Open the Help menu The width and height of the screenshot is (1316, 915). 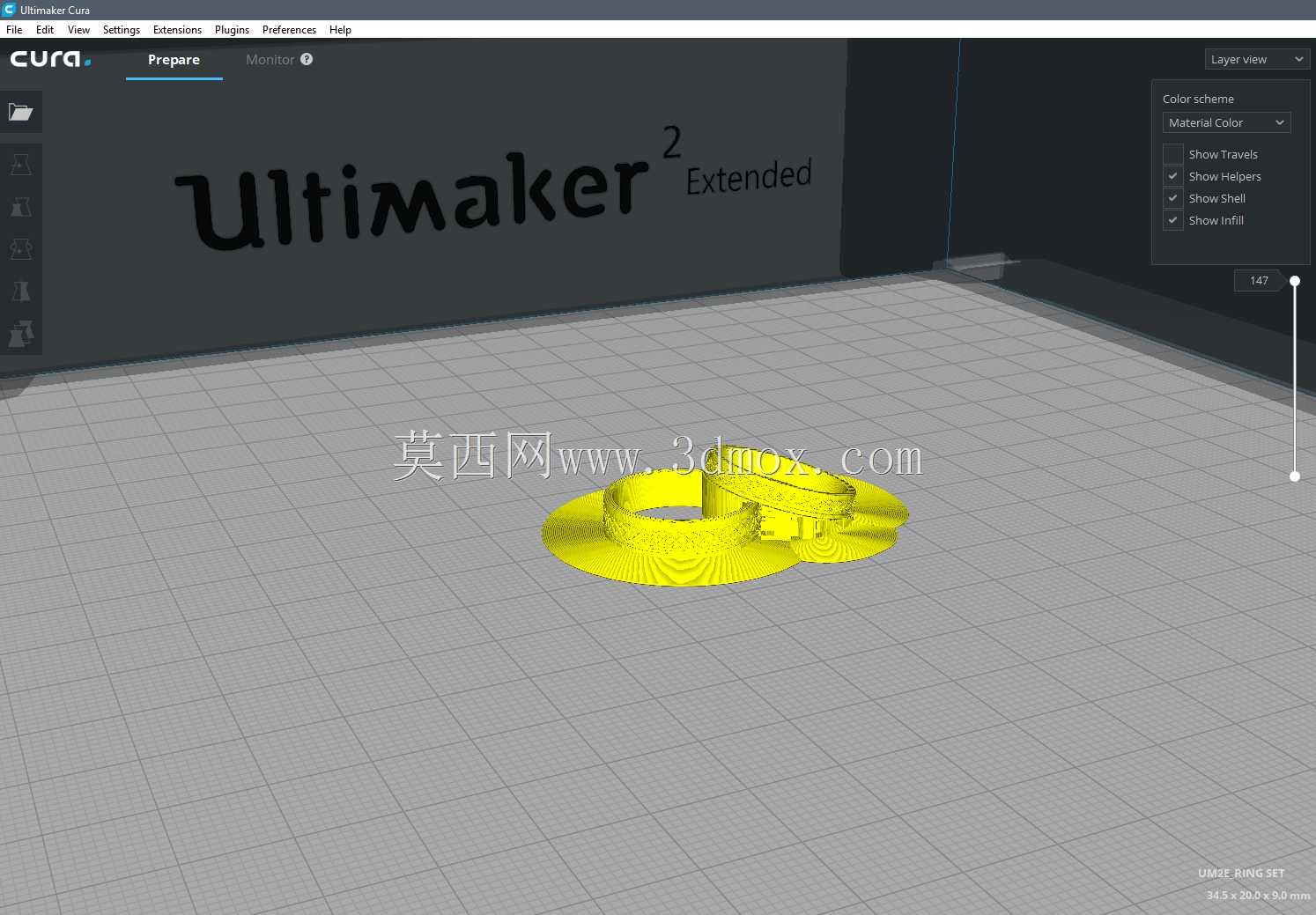(340, 29)
